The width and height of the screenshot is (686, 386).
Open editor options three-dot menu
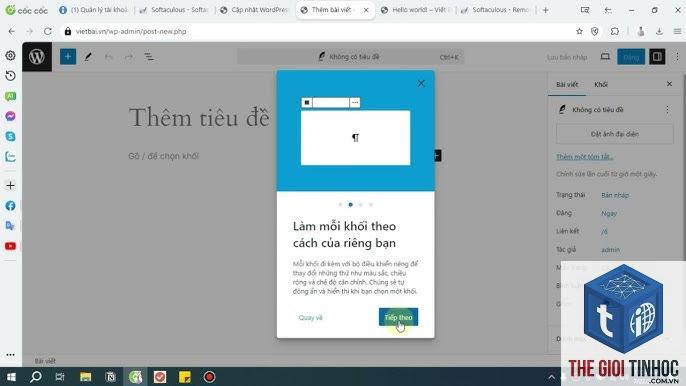point(677,56)
